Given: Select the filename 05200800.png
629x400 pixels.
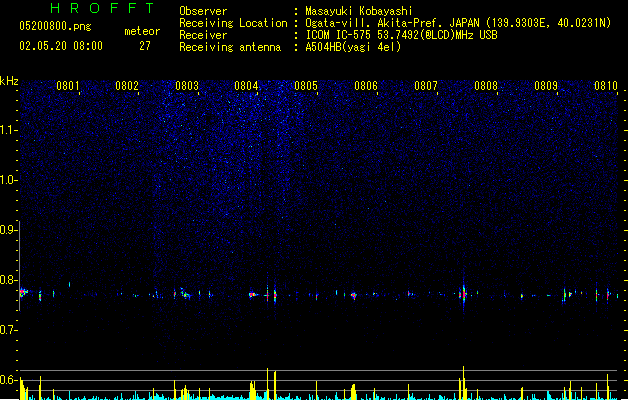Looking at the screenshot, I should (55, 26).
